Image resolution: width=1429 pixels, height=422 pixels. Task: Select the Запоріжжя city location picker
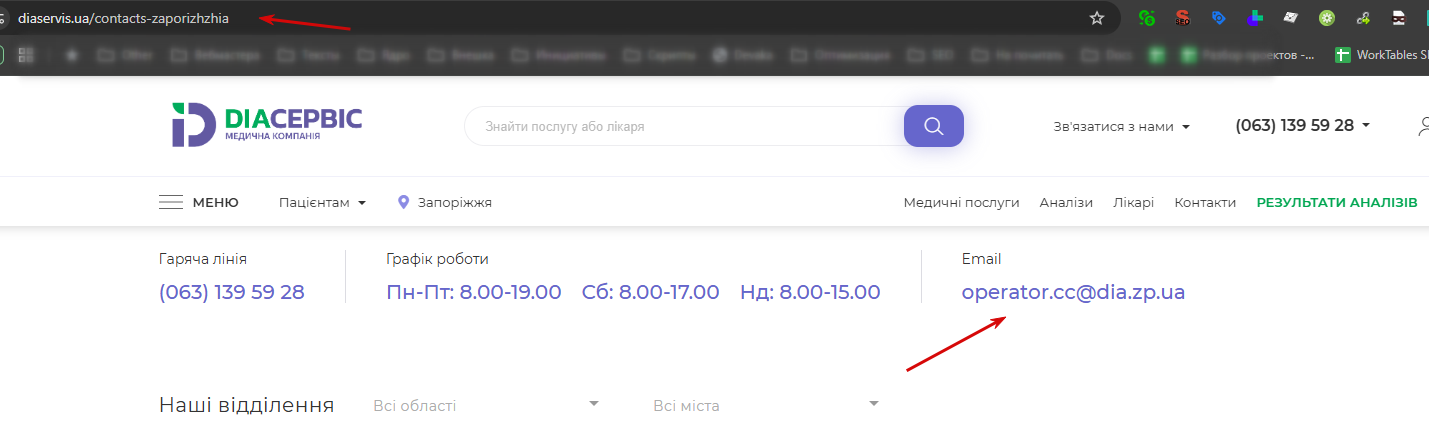click(445, 202)
